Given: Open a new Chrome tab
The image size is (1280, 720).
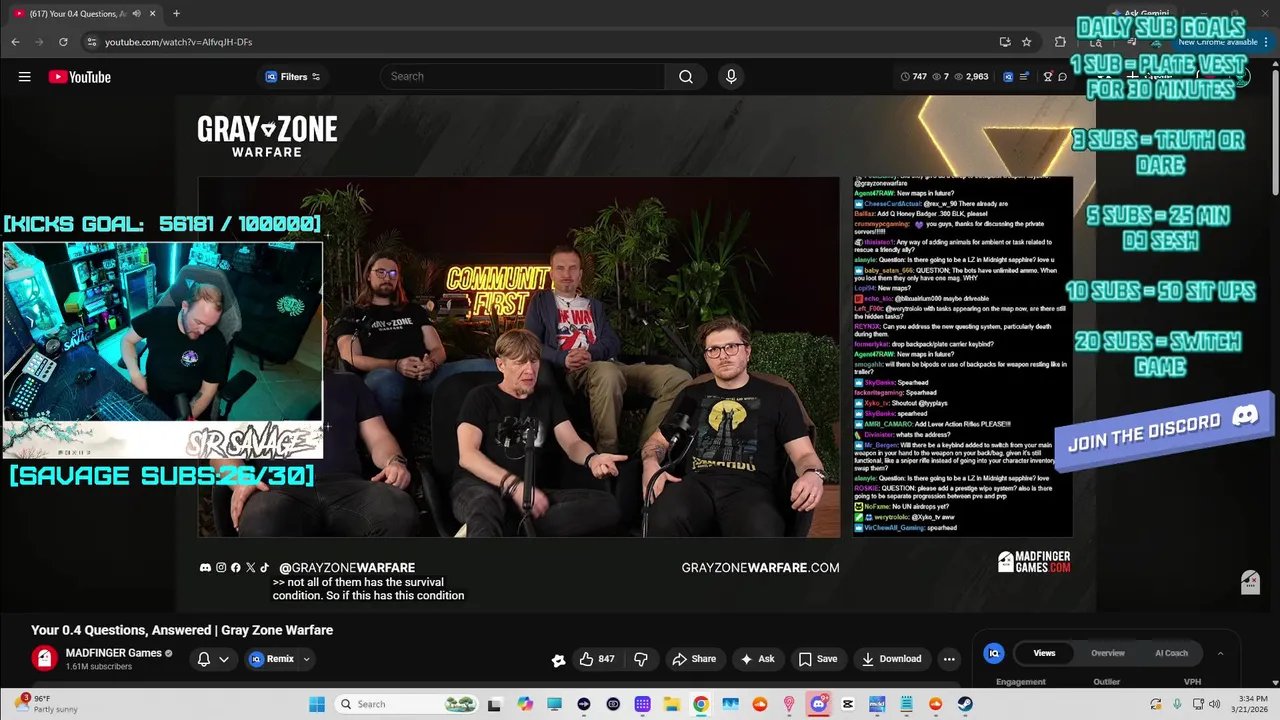Looking at the screenshot, I should pyautogui.click(x=176, y=13).
